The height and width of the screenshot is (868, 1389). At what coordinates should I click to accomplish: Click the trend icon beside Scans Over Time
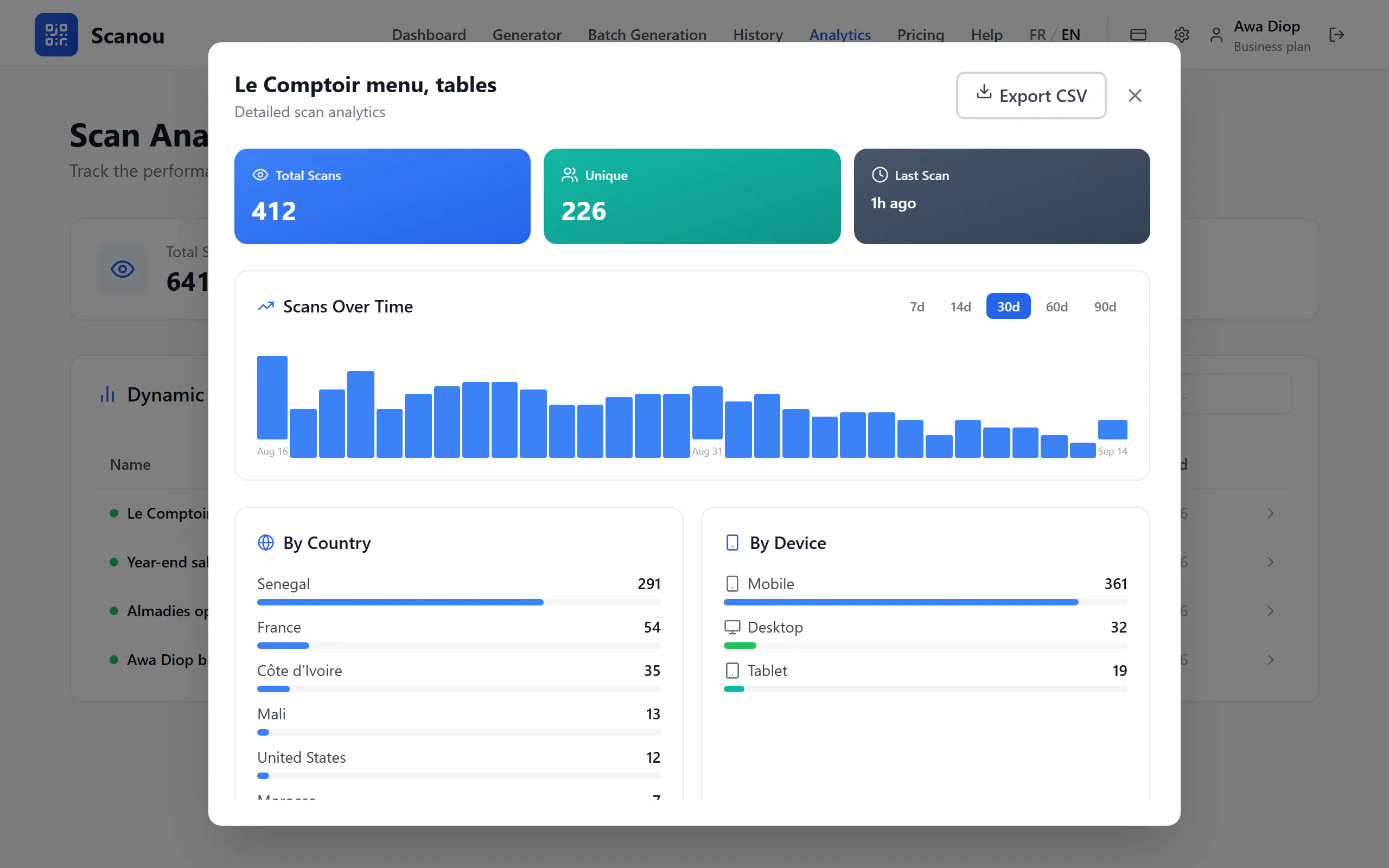click(x=266, y=307)
